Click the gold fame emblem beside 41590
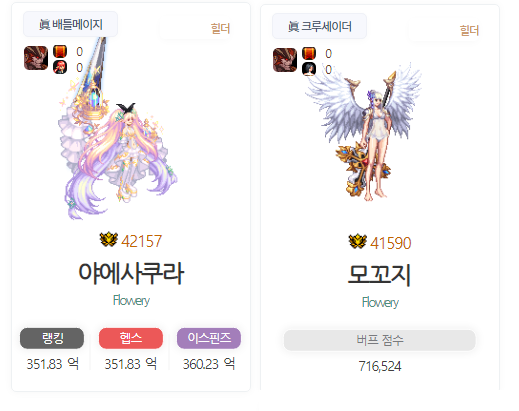The width and height of the screenshot is (519, 411). click(358, 242)
